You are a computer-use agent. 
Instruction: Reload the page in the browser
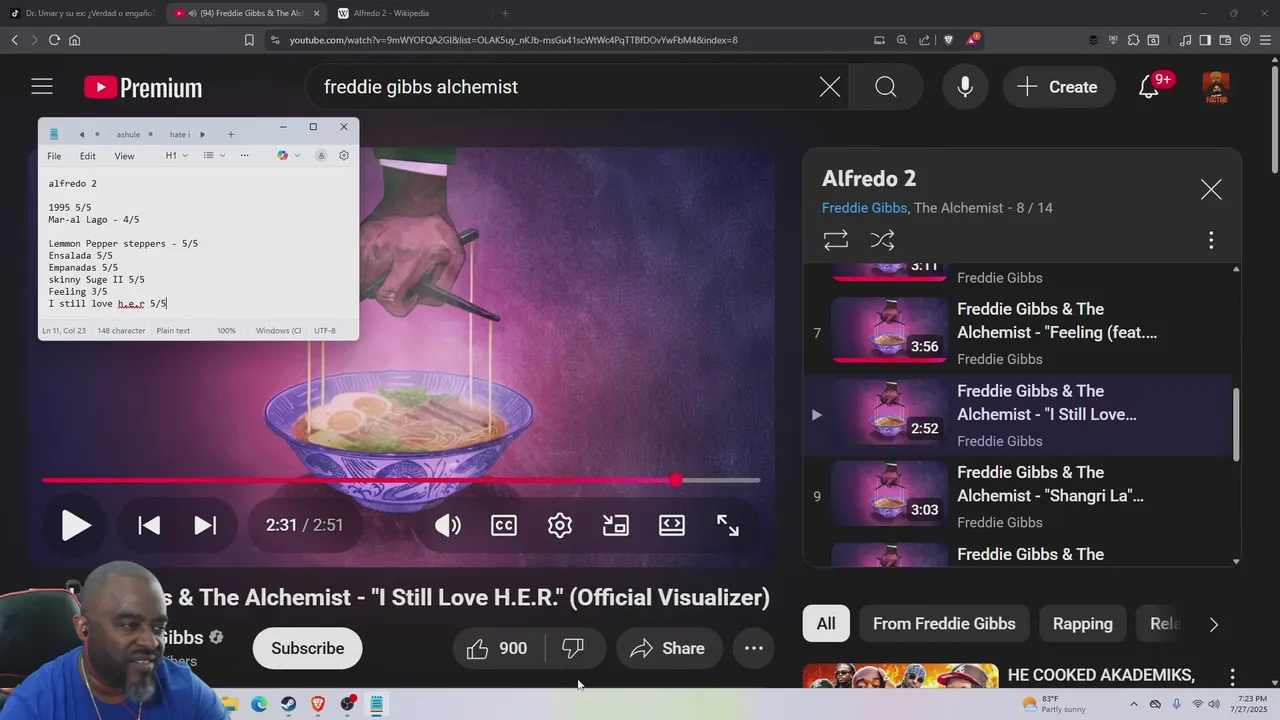[54, 40]
